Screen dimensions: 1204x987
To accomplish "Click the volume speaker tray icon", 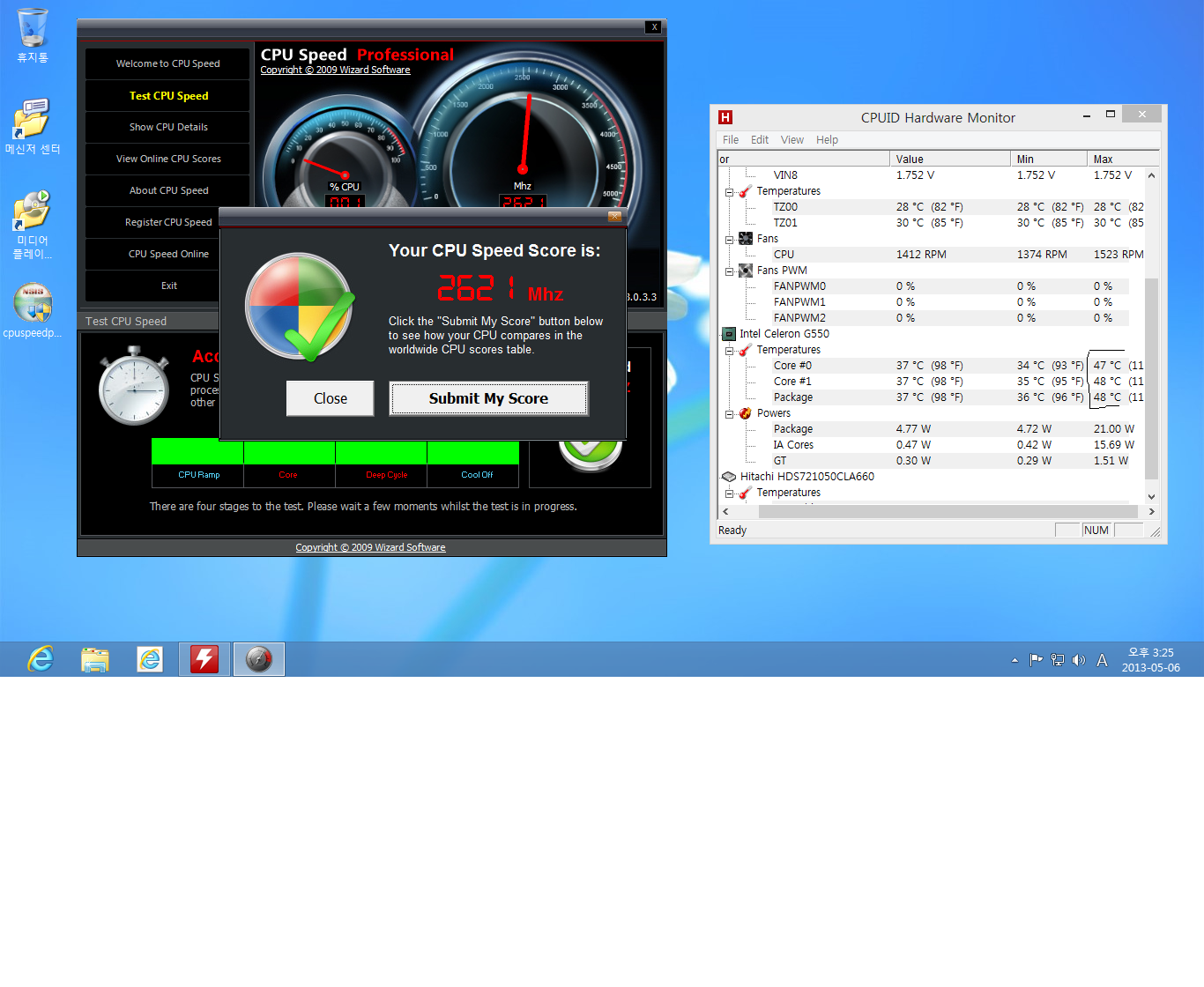I will (x=1079, y=660).
